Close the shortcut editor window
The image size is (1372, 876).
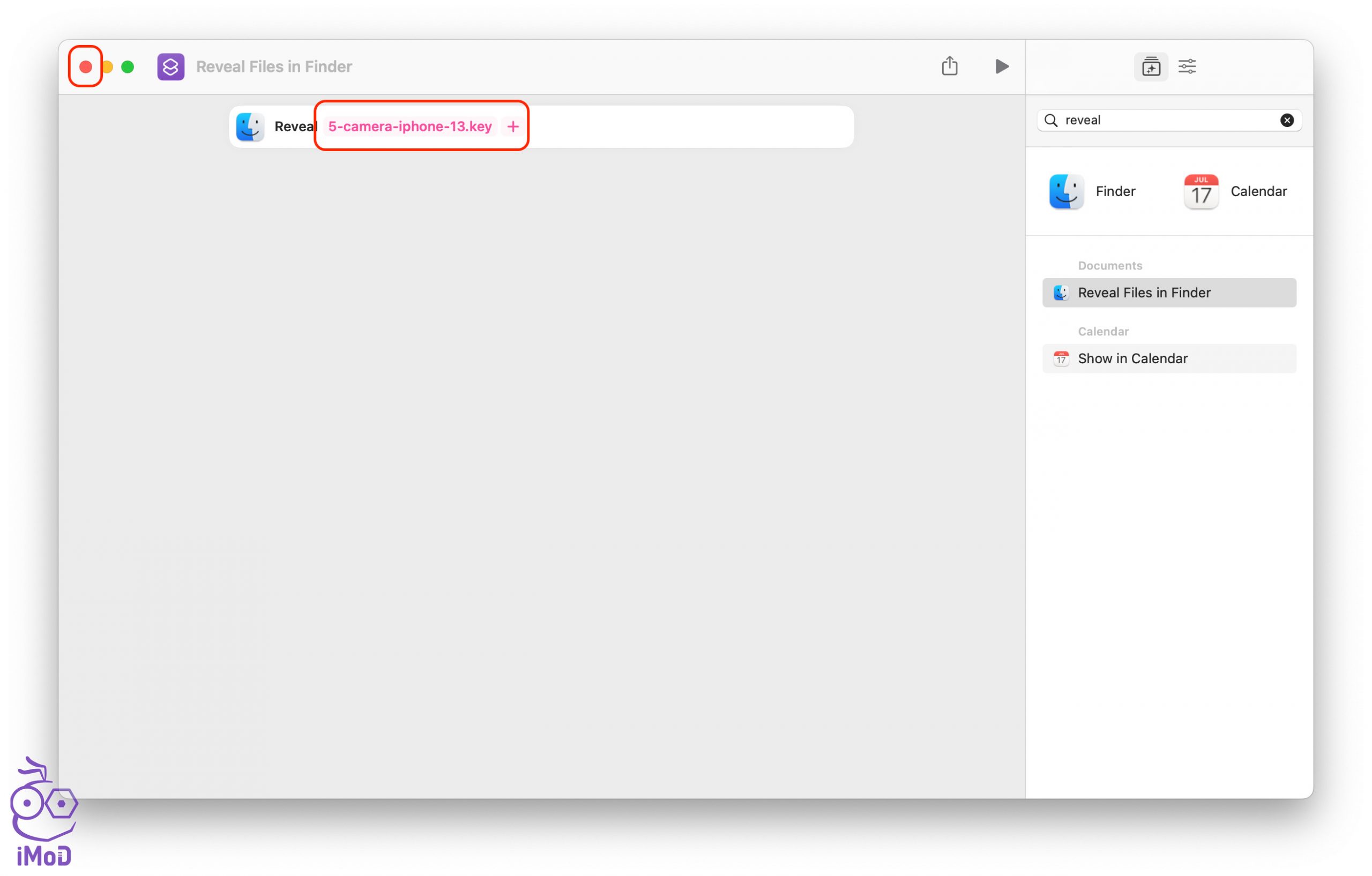pos(85,67)
